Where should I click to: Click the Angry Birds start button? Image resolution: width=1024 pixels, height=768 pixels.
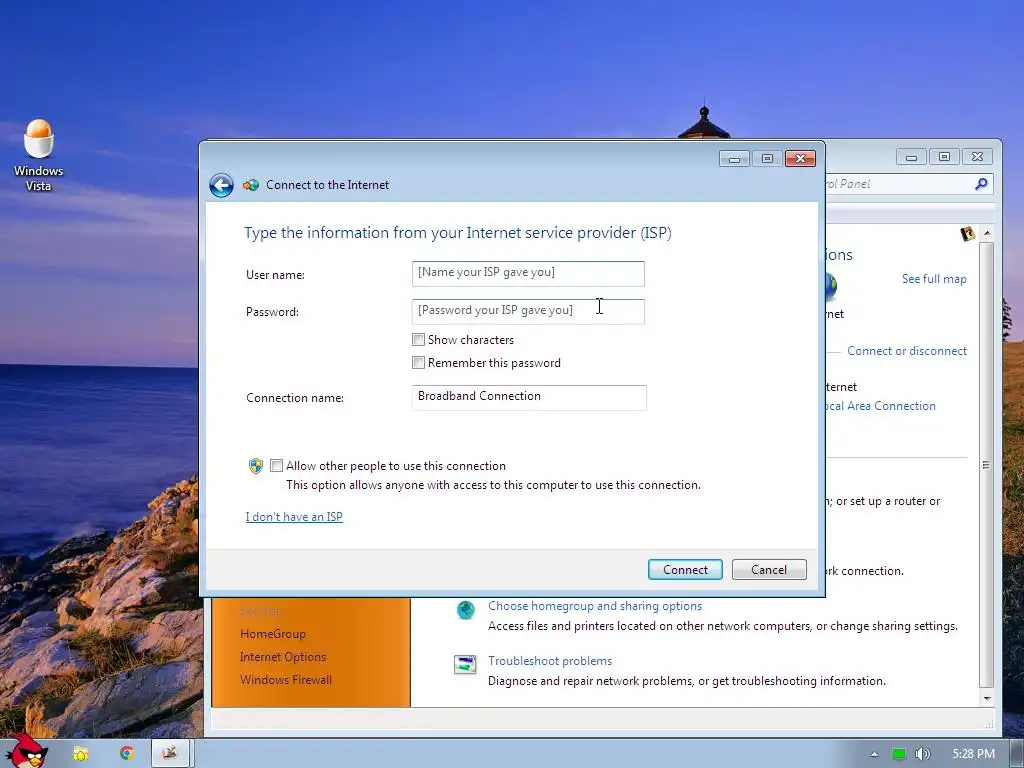pyautogui.click(x=26, y=752)
